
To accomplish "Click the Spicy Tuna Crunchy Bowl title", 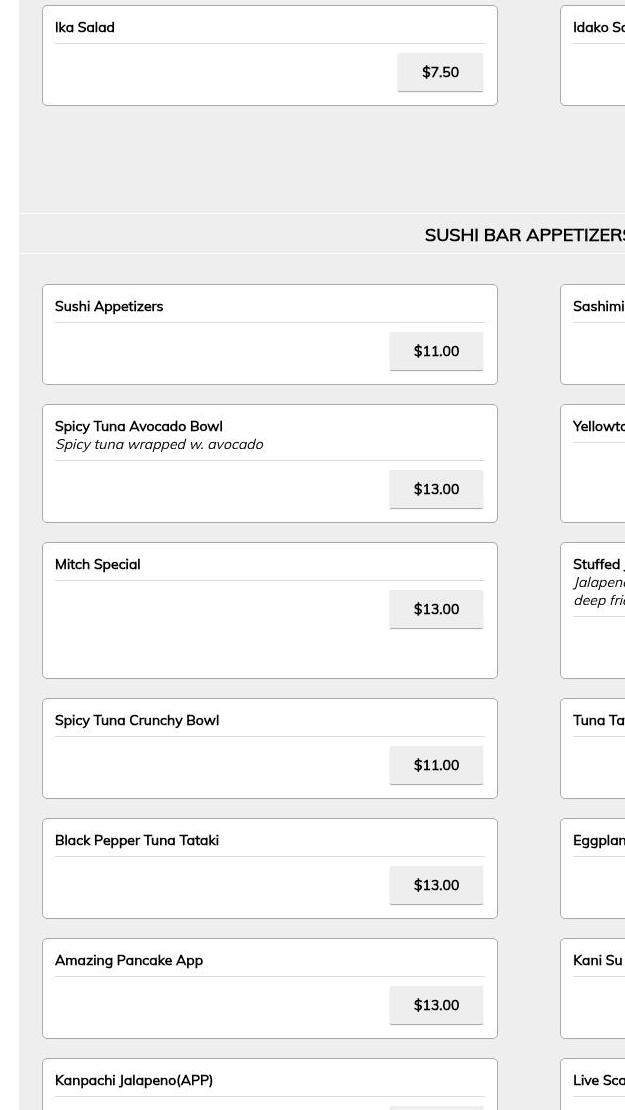I will coord(137,721).
